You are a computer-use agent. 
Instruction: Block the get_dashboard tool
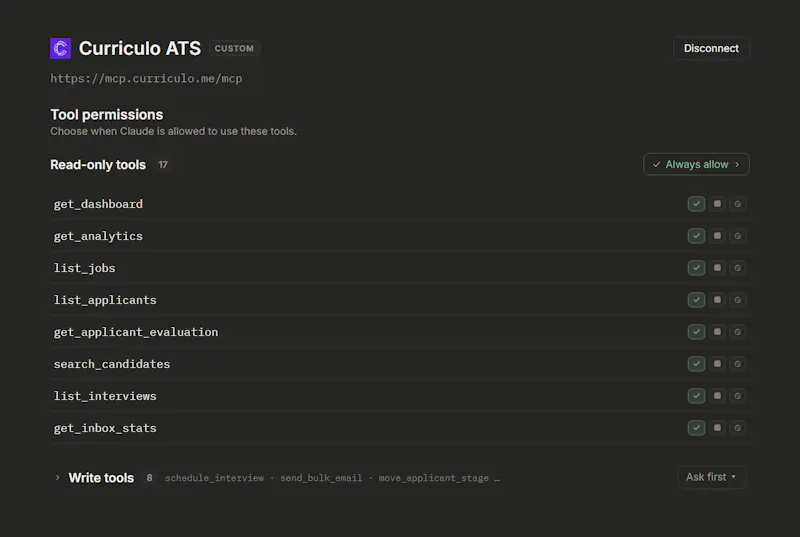point(738,204)
